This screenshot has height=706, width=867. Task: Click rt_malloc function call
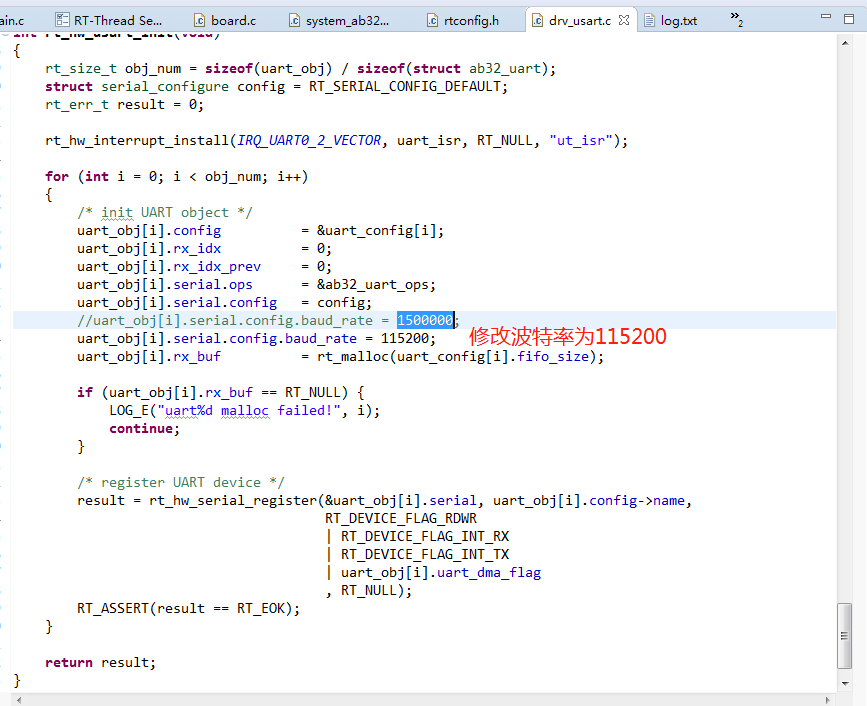coord(353,357)
